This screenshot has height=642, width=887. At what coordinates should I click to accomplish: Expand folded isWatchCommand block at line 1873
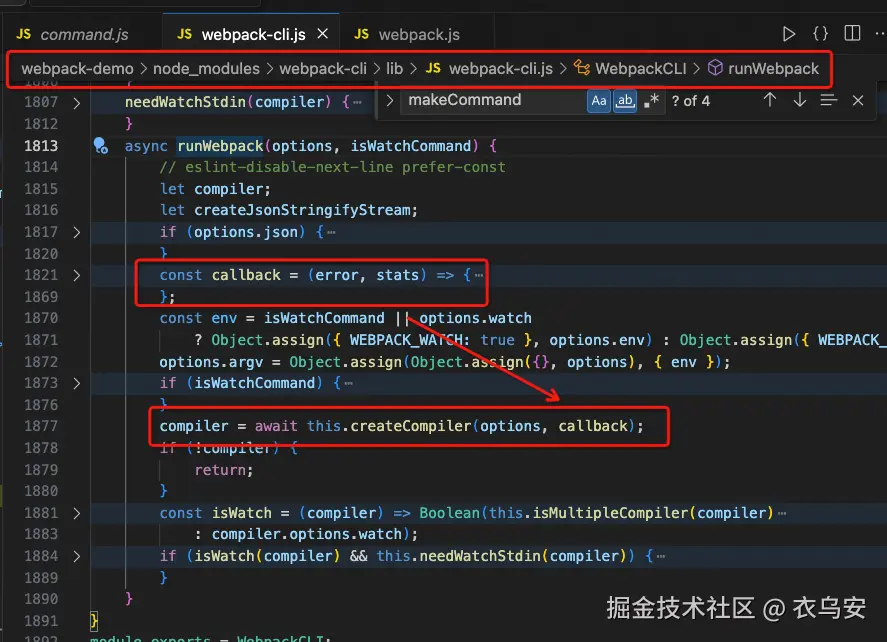click(77, 384)
